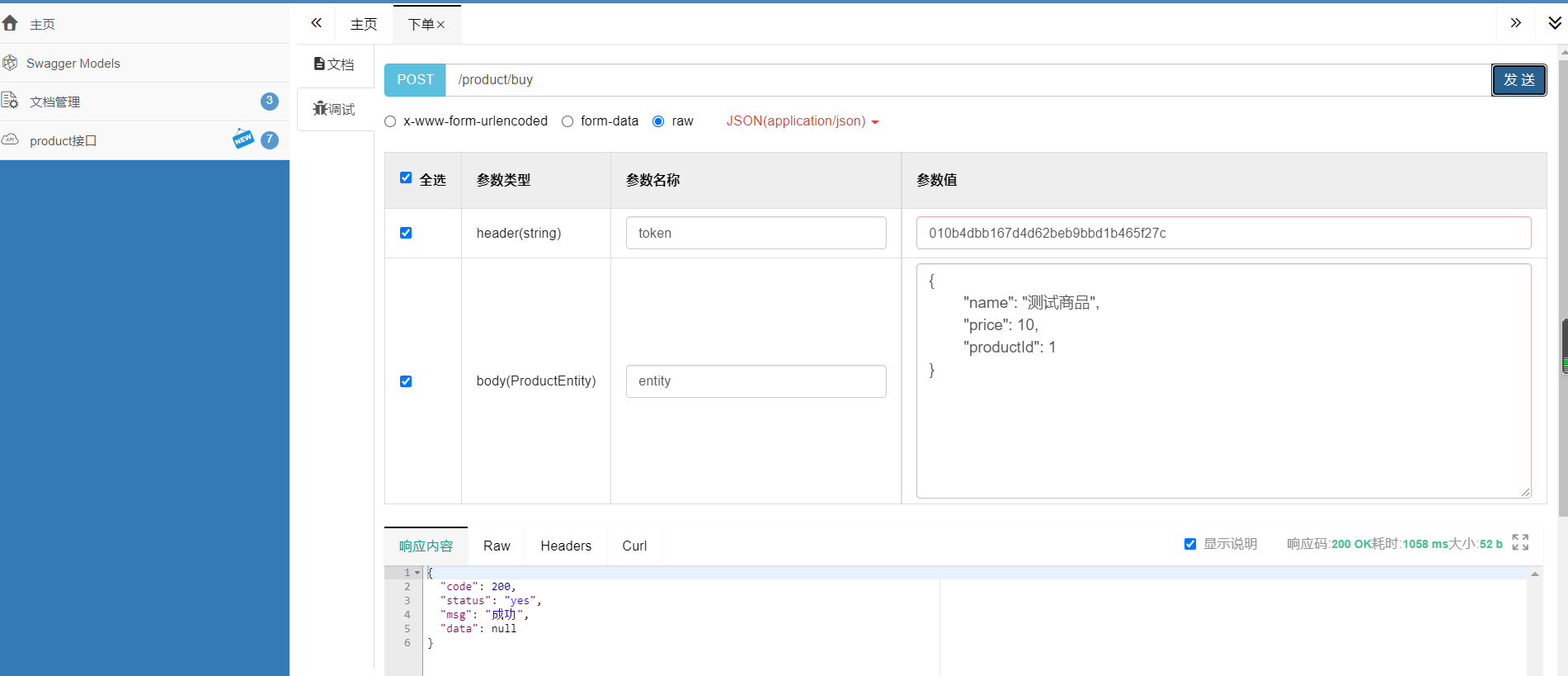Show the Headers response tab
This screenshot has height=676, width=1568.
[x=566, y=546]
